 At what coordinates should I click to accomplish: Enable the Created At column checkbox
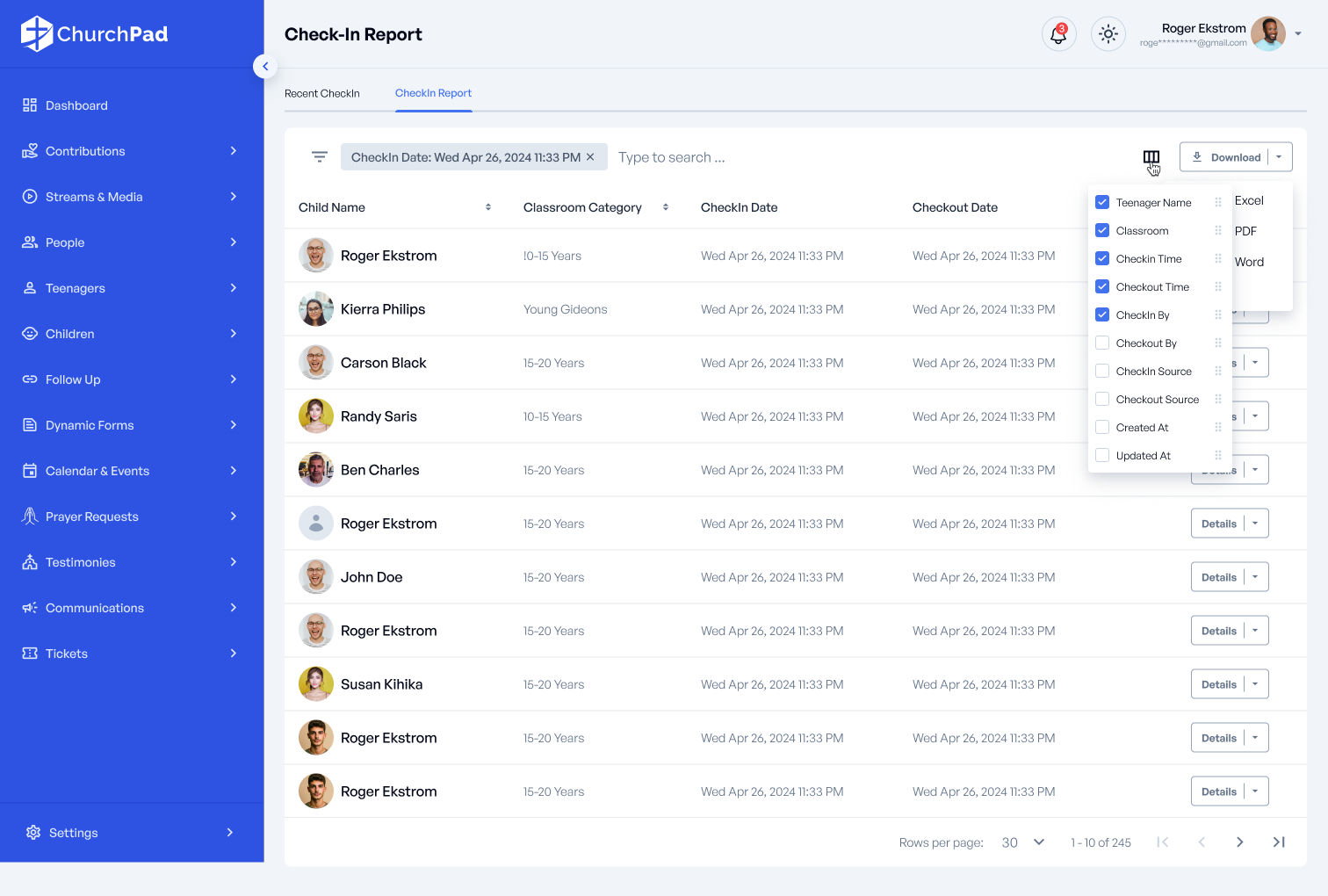tap(1102, 428)
